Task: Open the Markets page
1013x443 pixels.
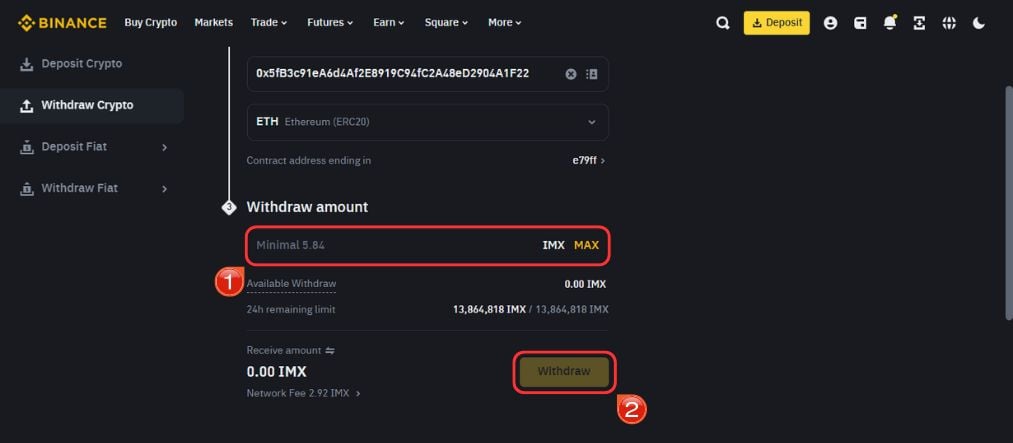Action: tap(214, 23)
